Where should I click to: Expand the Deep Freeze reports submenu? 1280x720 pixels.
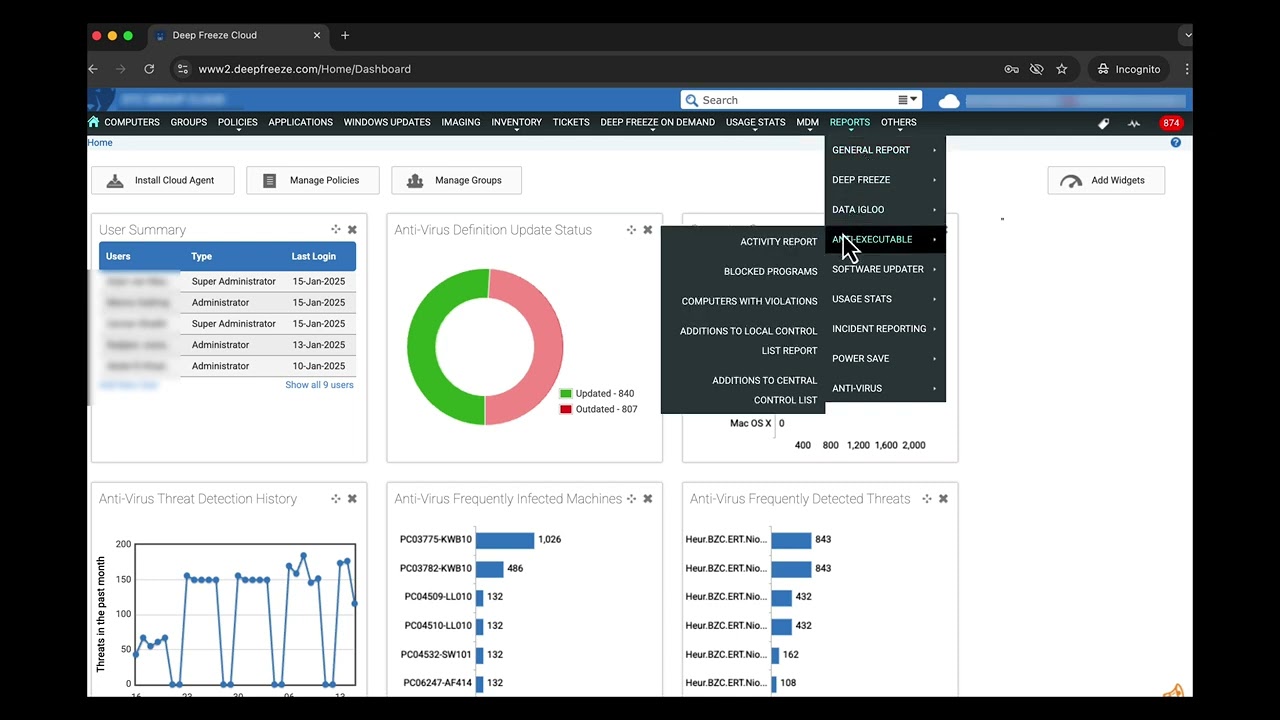click(885, 180)
